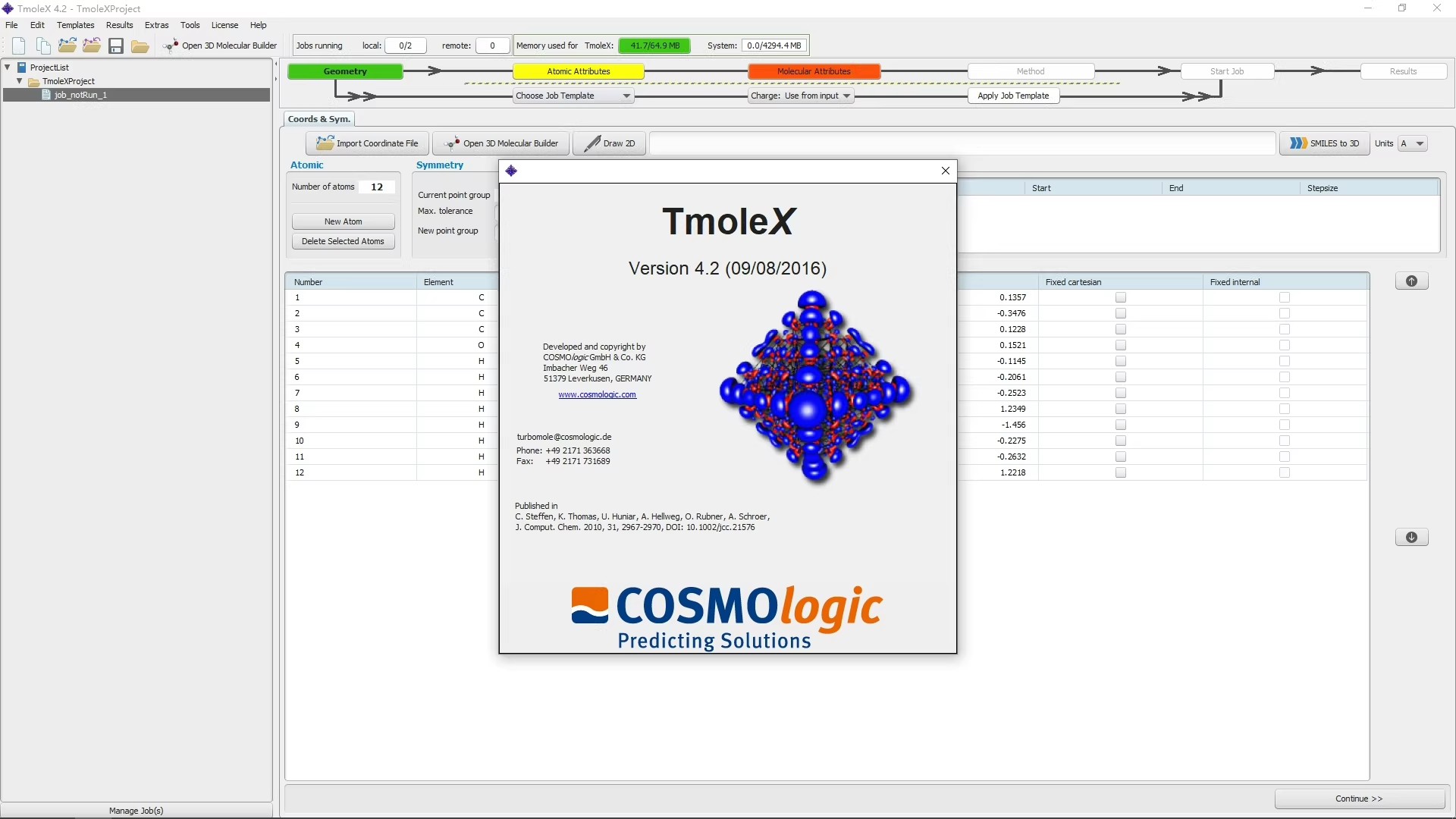Click the yellow Atomic Attributes workflow step
1456x819 pixels.
[579, 71]
